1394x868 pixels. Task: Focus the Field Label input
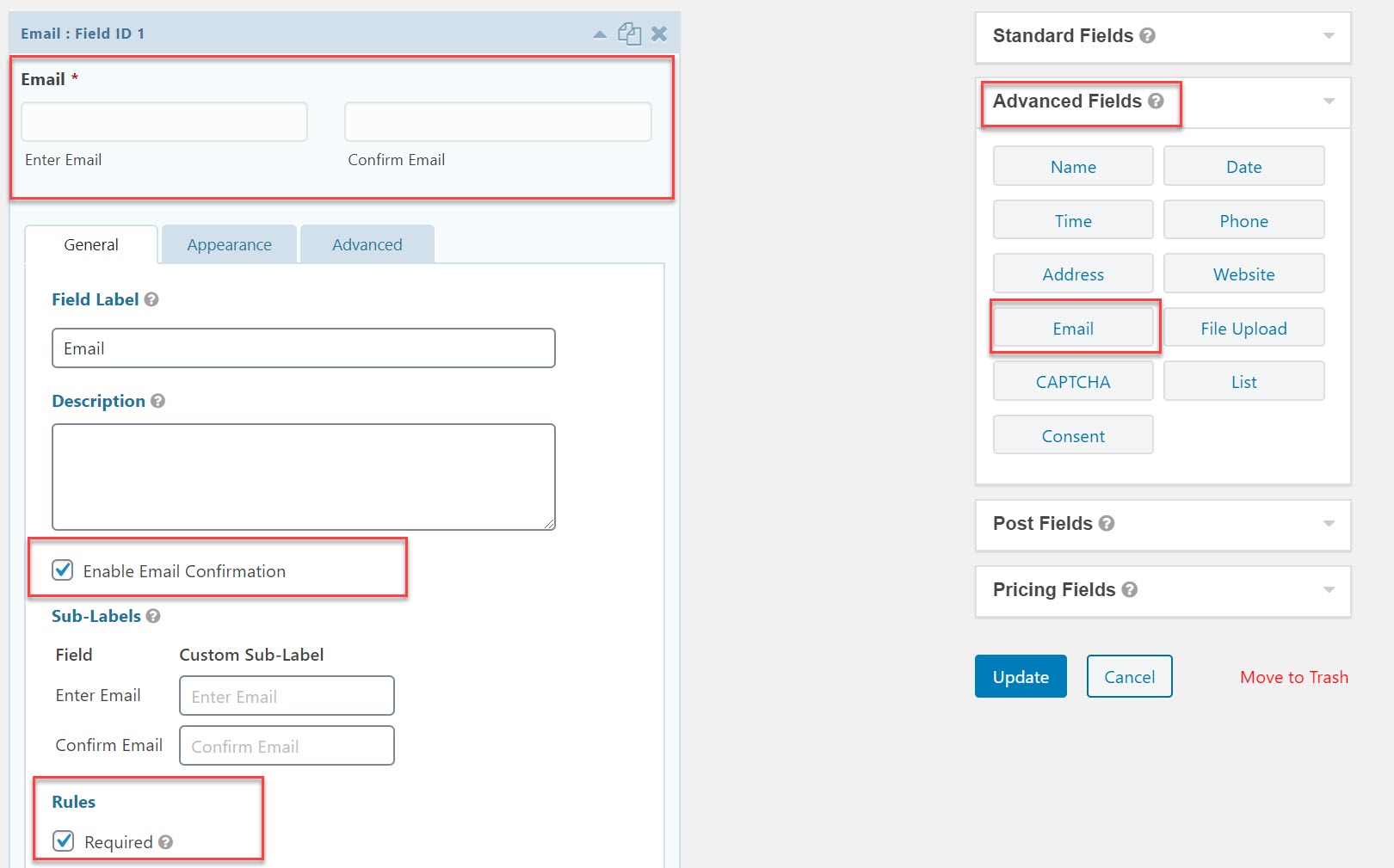[304, 348]
